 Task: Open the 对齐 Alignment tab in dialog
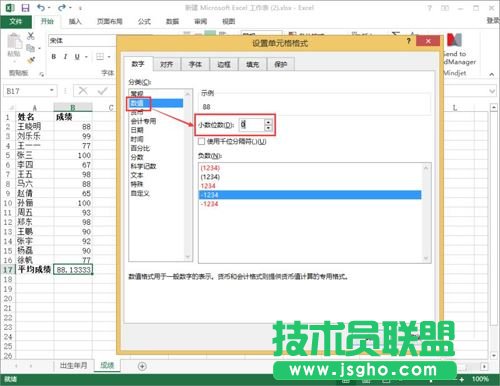[166, 64]
